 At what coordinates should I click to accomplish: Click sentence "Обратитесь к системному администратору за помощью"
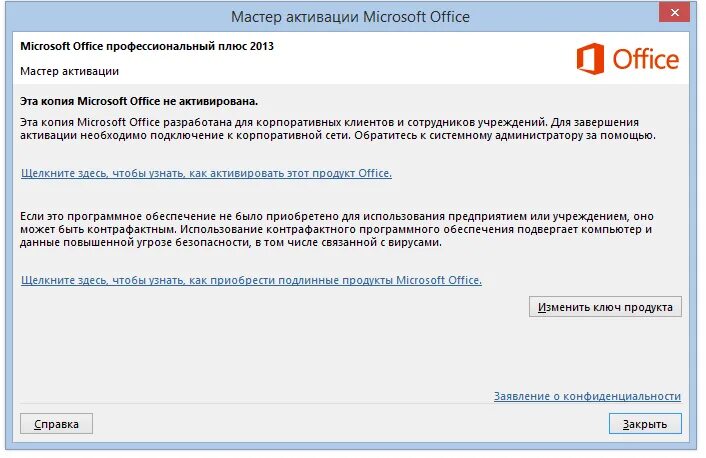(x=505, y=135)
